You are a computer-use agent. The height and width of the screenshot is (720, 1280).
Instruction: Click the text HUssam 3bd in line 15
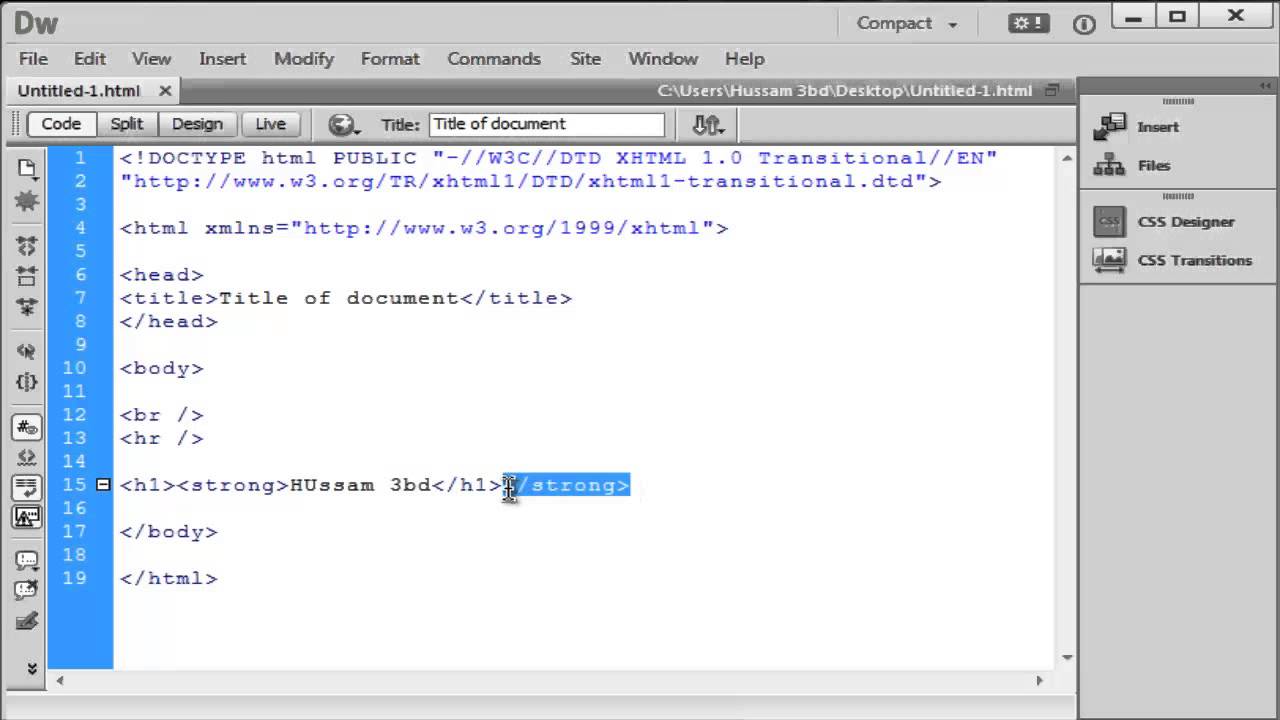[360, 485]
